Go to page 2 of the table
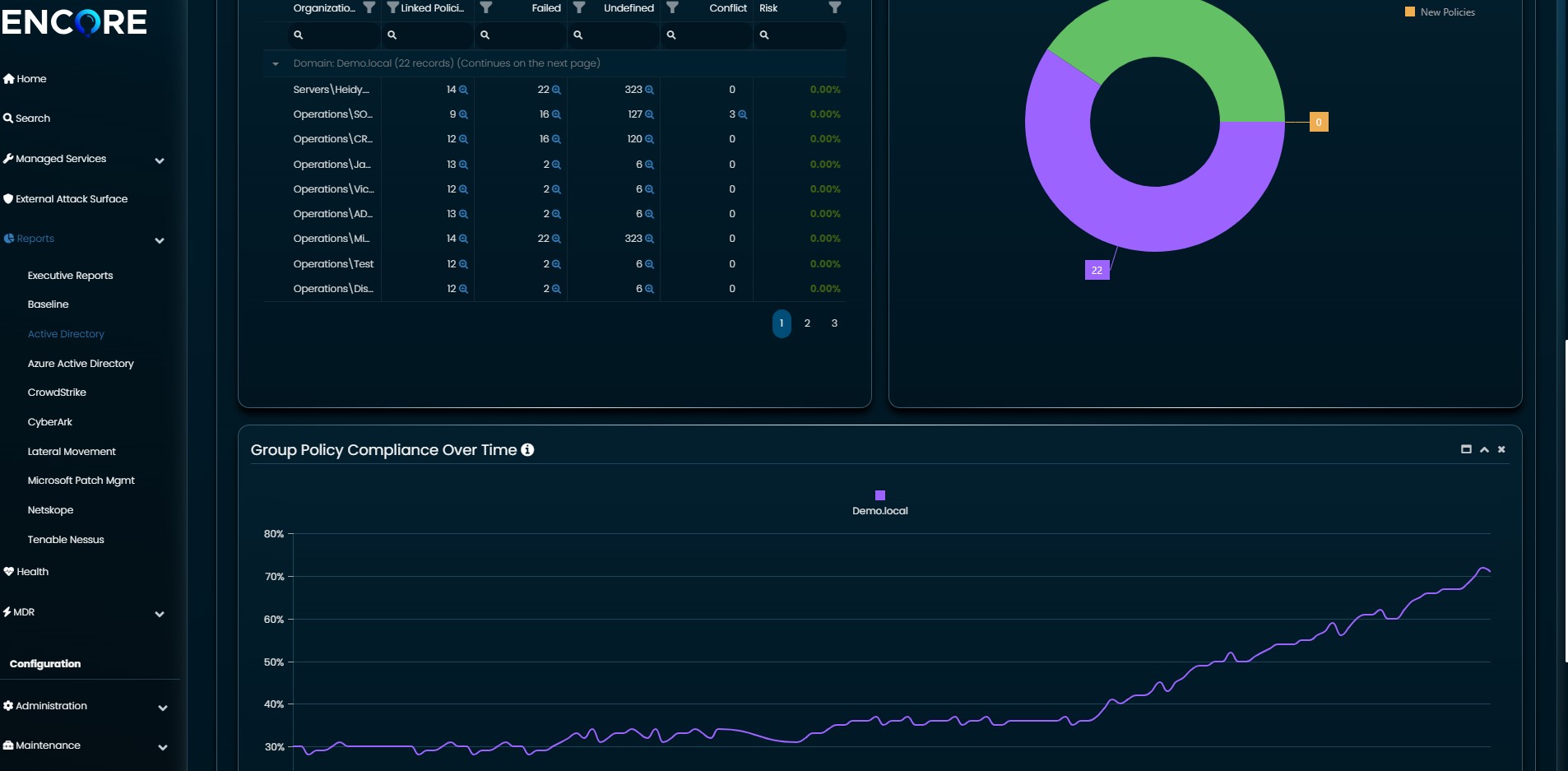The width and height of the screenshot is (1568, 771). 807,323
